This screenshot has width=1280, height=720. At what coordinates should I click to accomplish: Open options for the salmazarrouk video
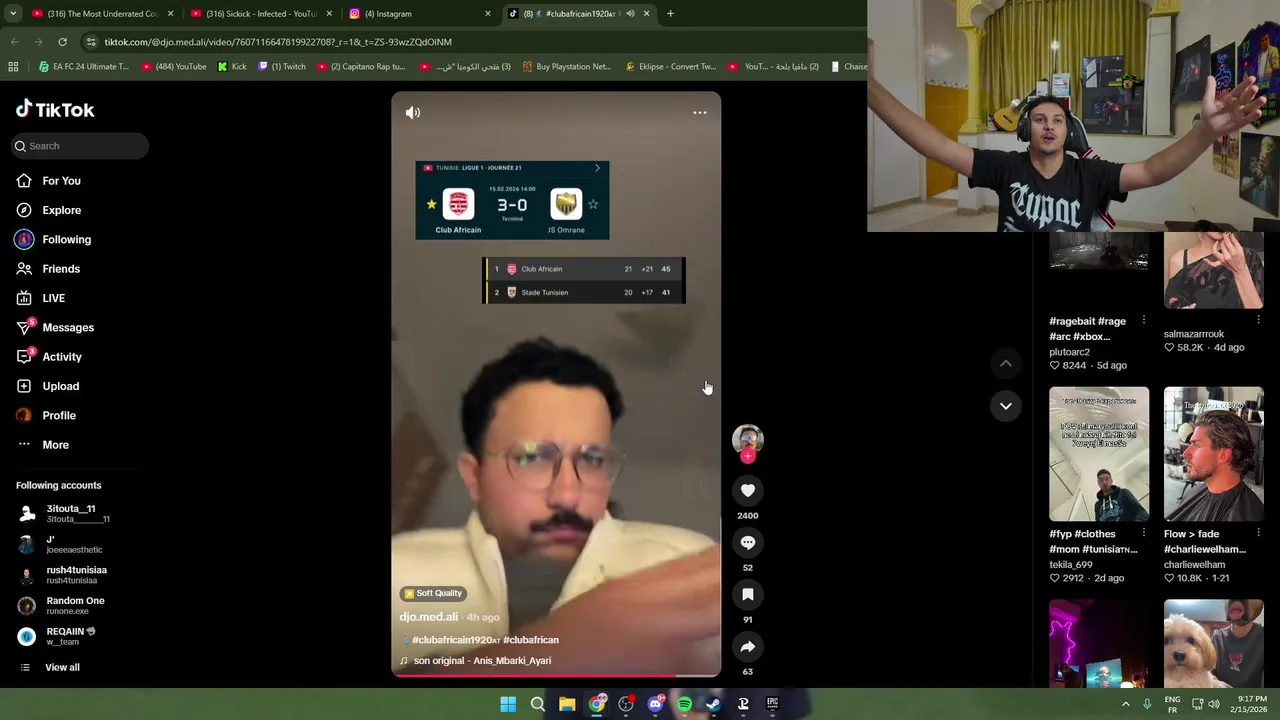(1258, 320)
